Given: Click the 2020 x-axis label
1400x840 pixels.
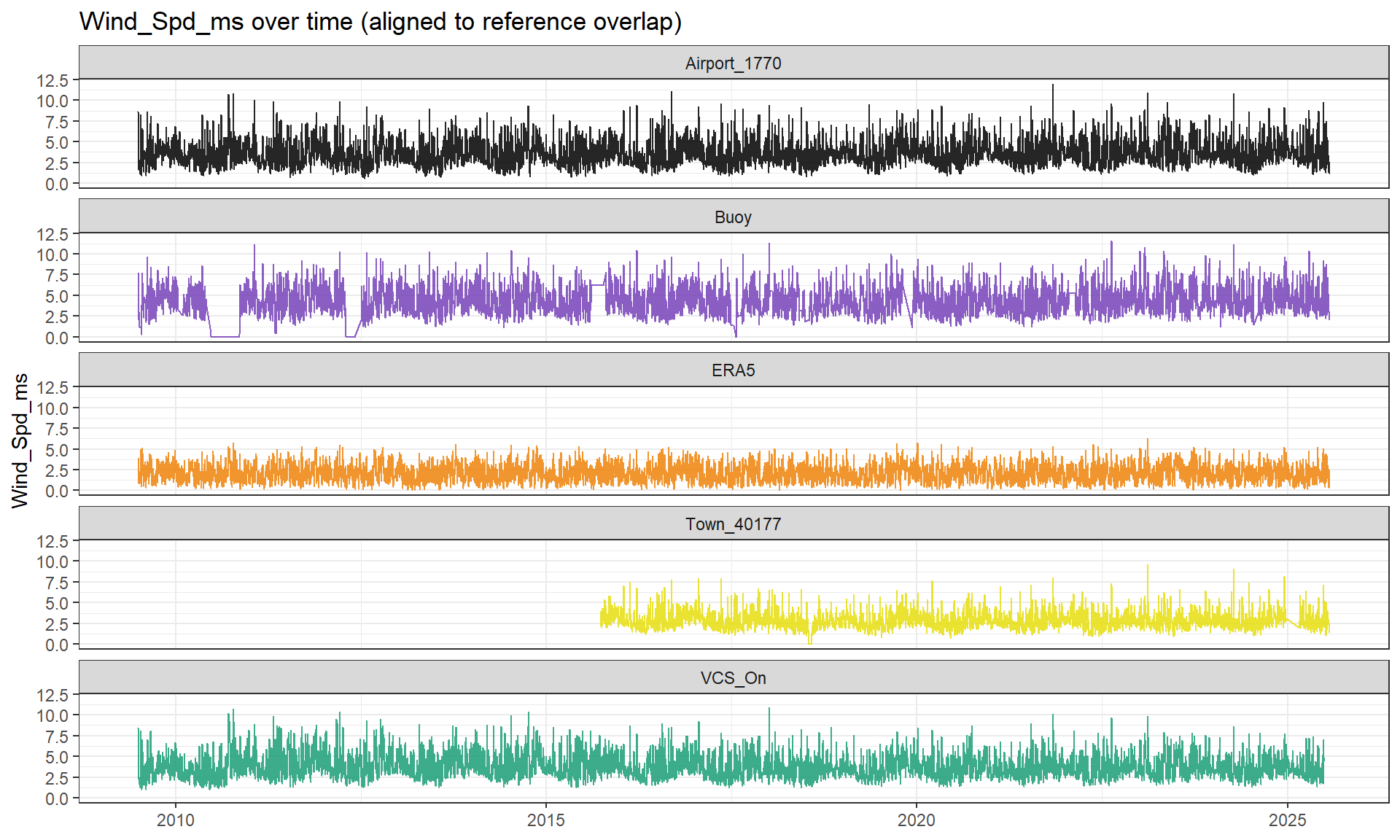Looking at the screenshot, I should tap(916, 820).
